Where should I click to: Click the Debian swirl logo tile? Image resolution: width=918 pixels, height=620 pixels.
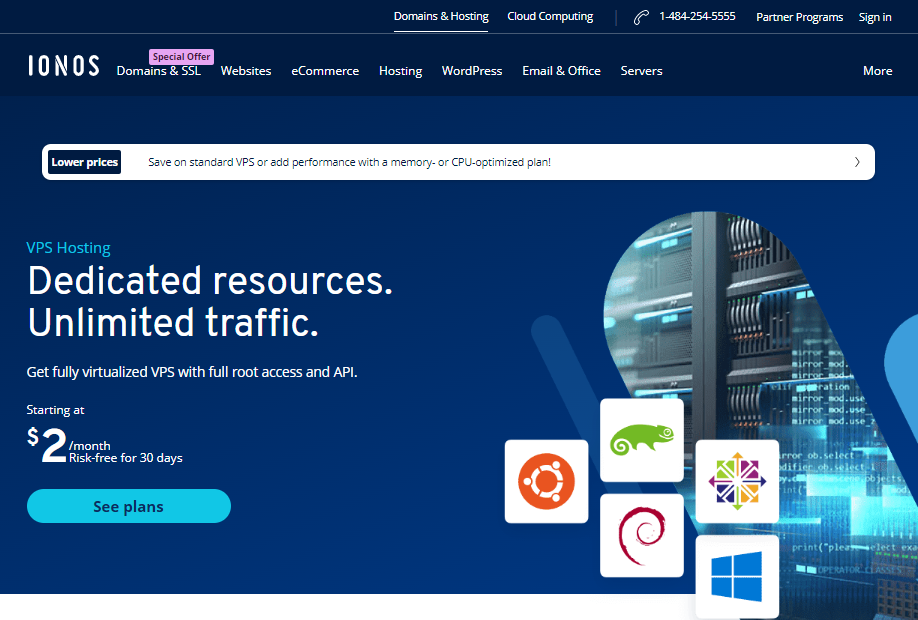pyautogui.click(x=642, y=535)
